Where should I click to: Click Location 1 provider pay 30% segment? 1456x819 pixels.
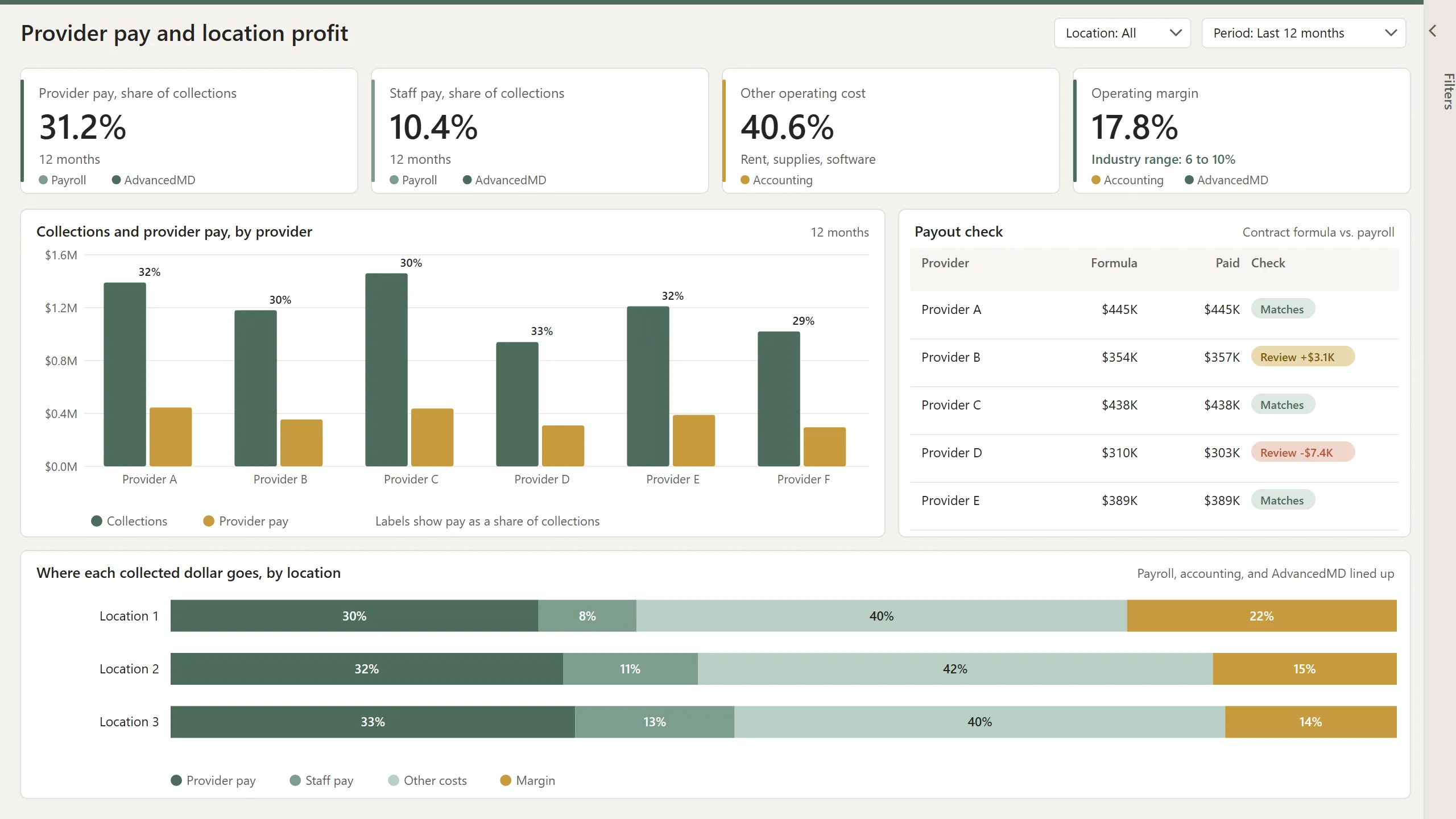[x=354, y=616]
